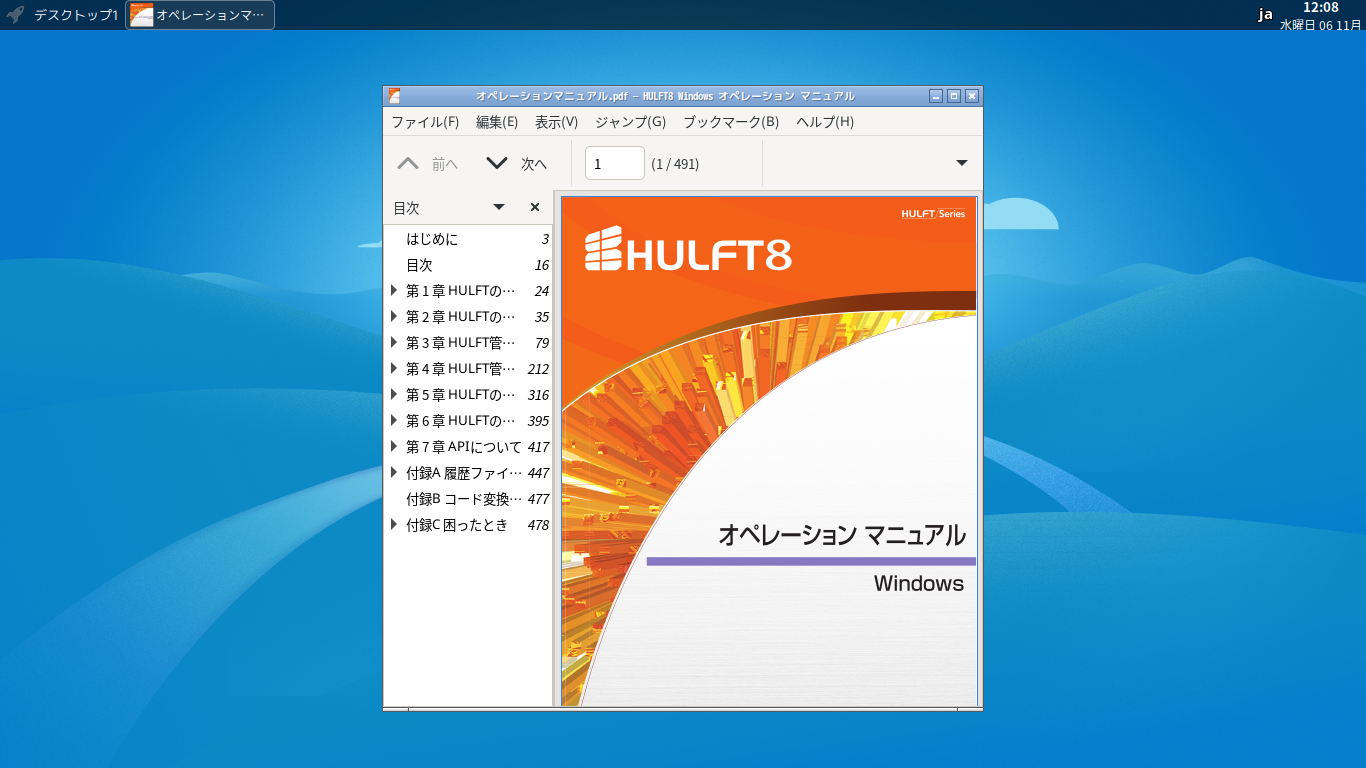Screen dimensions: 1366x768
Task: Maximize the PDF viewer window
Action: click(x=954, y=96)
